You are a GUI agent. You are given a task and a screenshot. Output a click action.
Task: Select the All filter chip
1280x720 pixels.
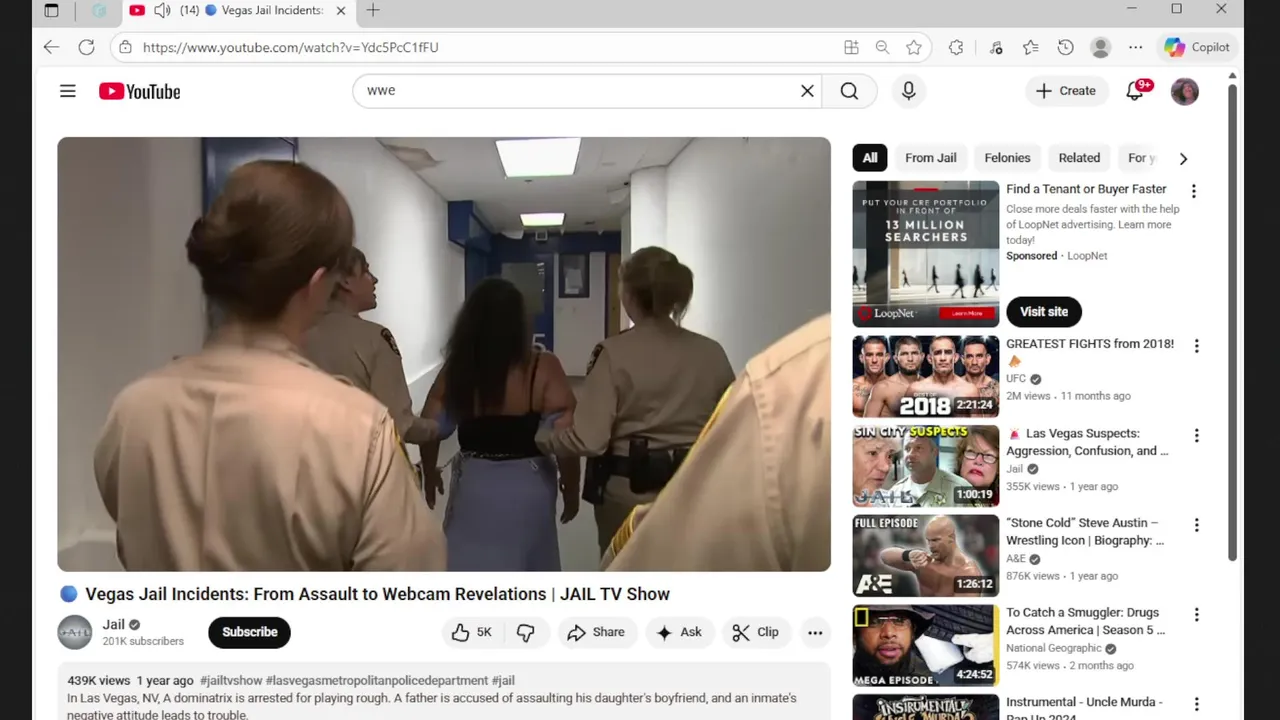coord(870,158)
